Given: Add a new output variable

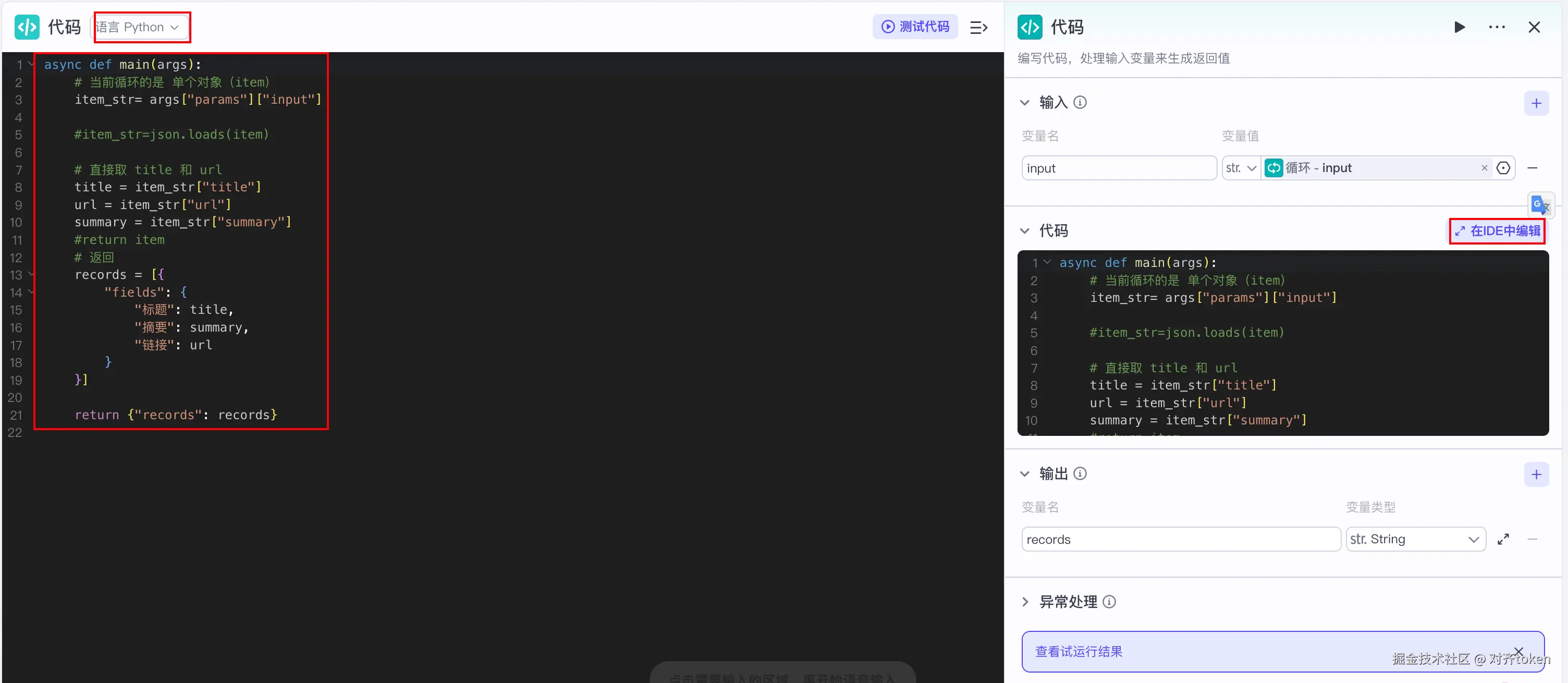Looking at the screenshot, I should tap(1536, 474).
